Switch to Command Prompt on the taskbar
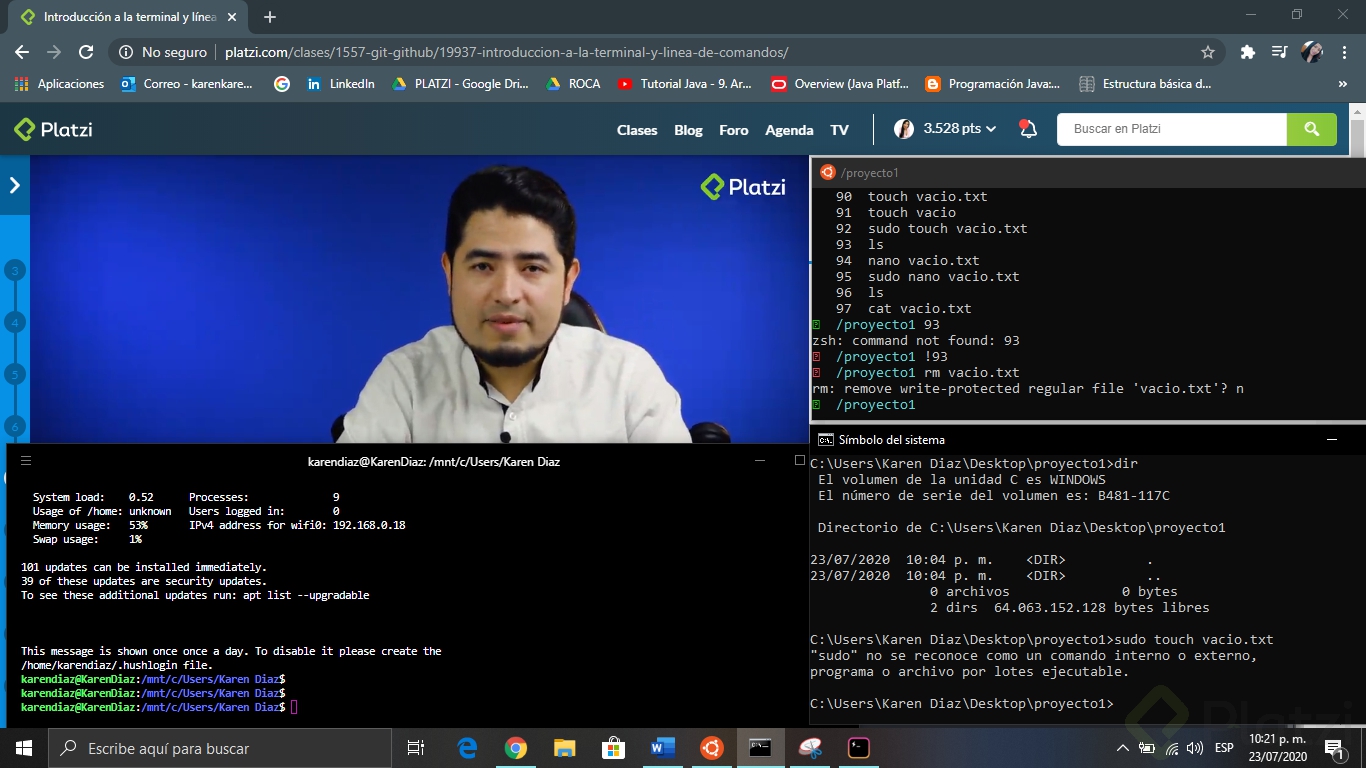 pos(760,748)
